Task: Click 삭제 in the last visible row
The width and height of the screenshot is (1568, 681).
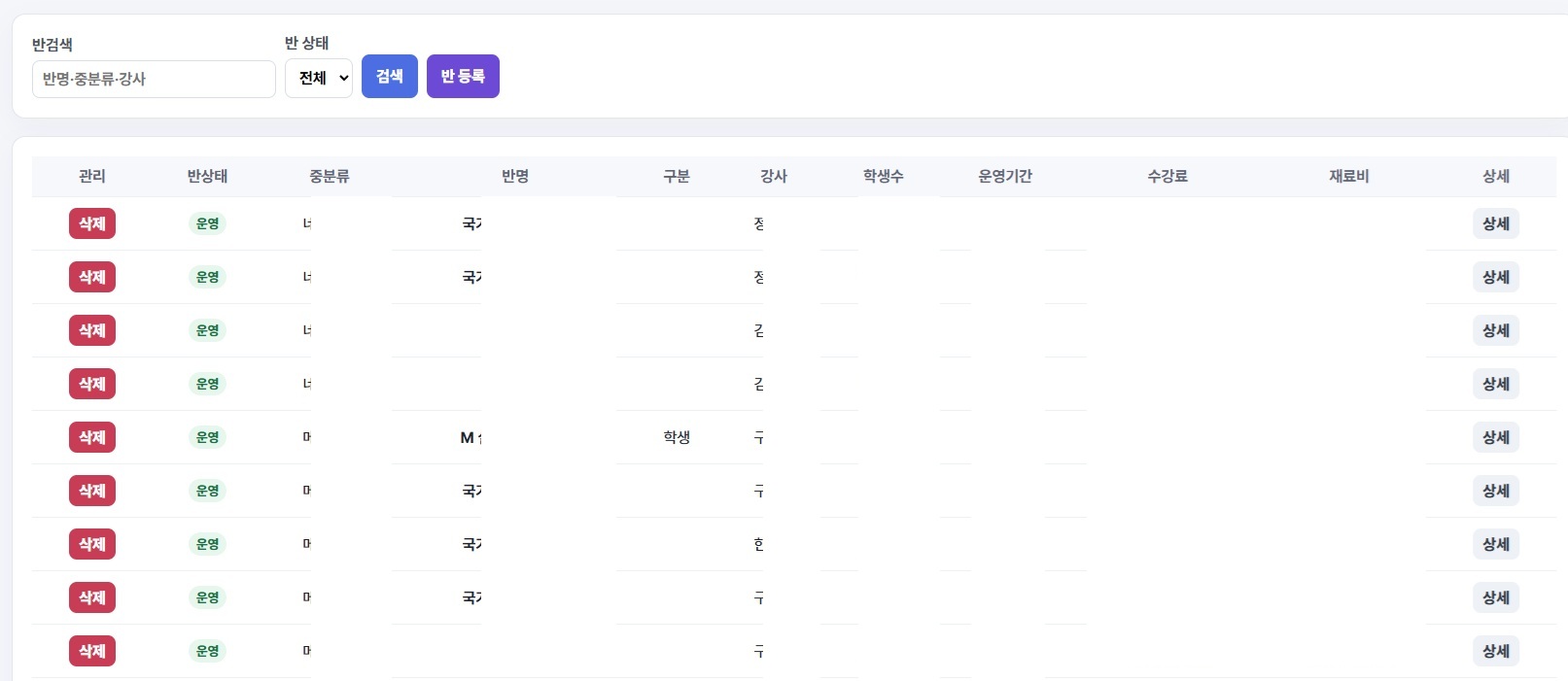Action: click(92, 651)
